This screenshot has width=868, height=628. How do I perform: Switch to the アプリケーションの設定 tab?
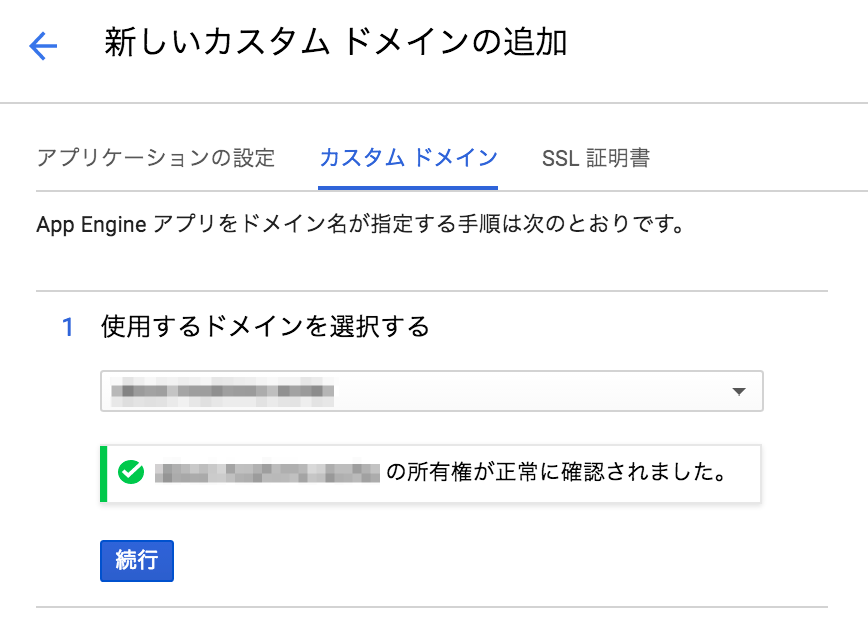156,157
